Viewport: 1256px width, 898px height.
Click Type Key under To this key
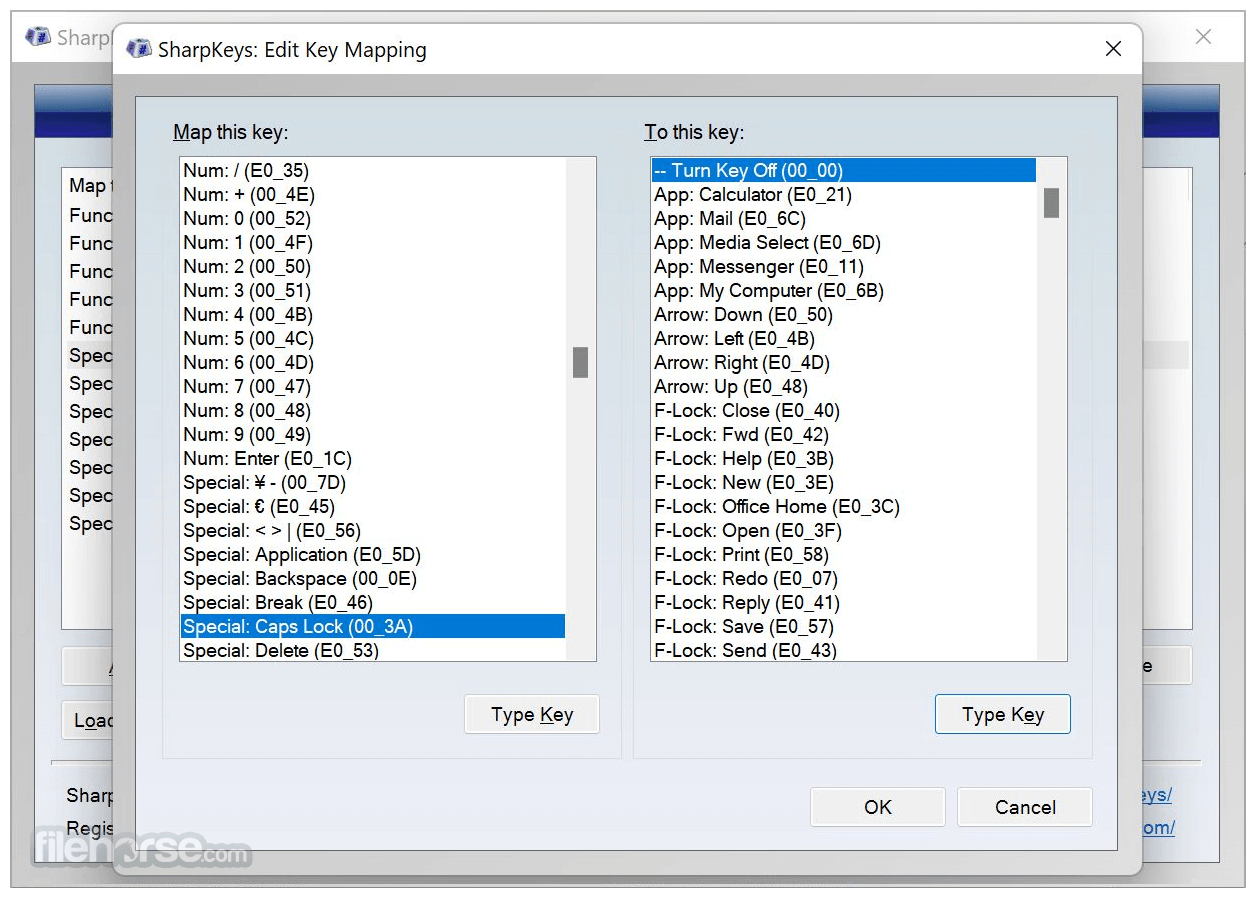click(1003, 714)
